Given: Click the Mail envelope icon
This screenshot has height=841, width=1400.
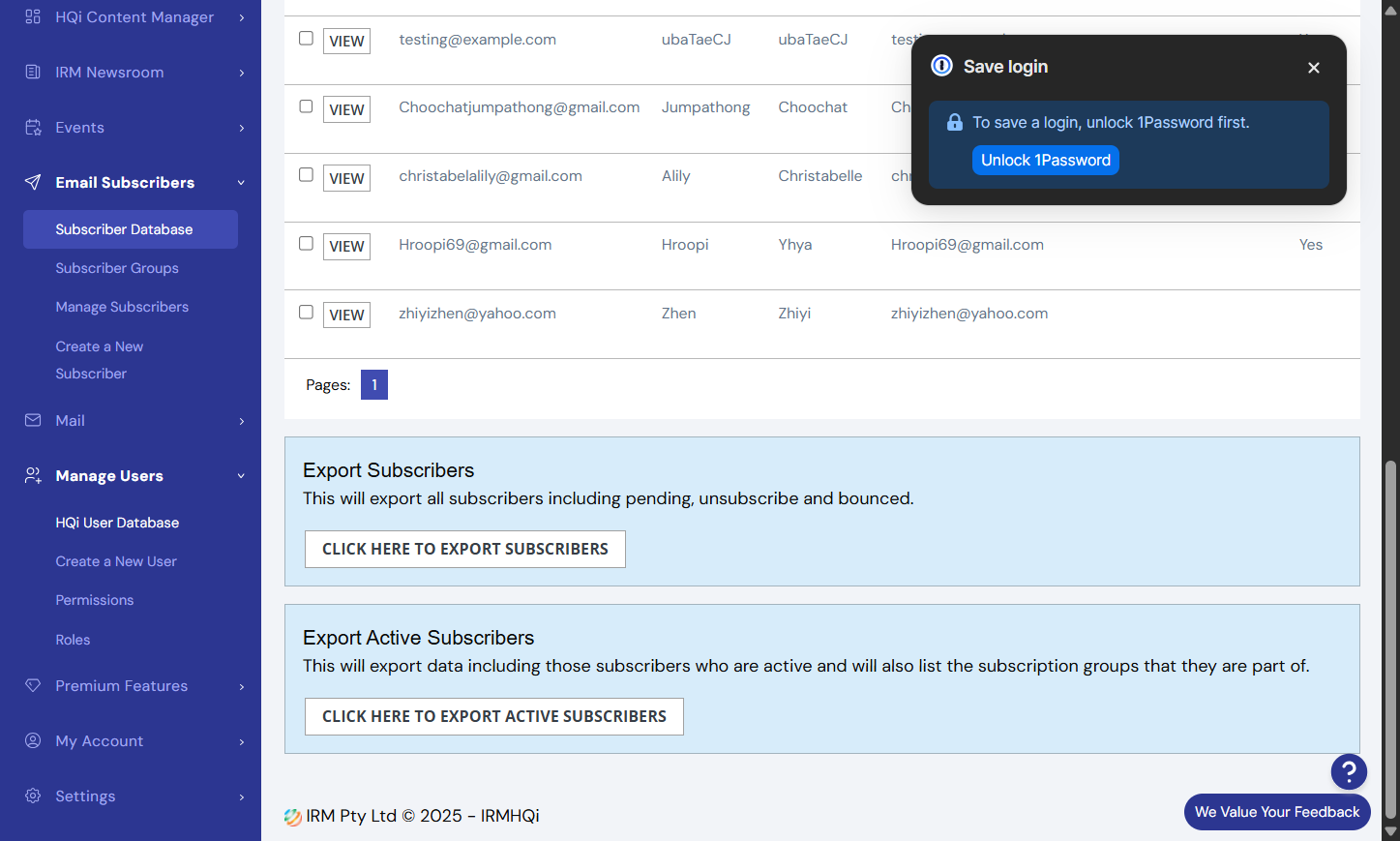Looking at the screenshot, I should (33, 420).
